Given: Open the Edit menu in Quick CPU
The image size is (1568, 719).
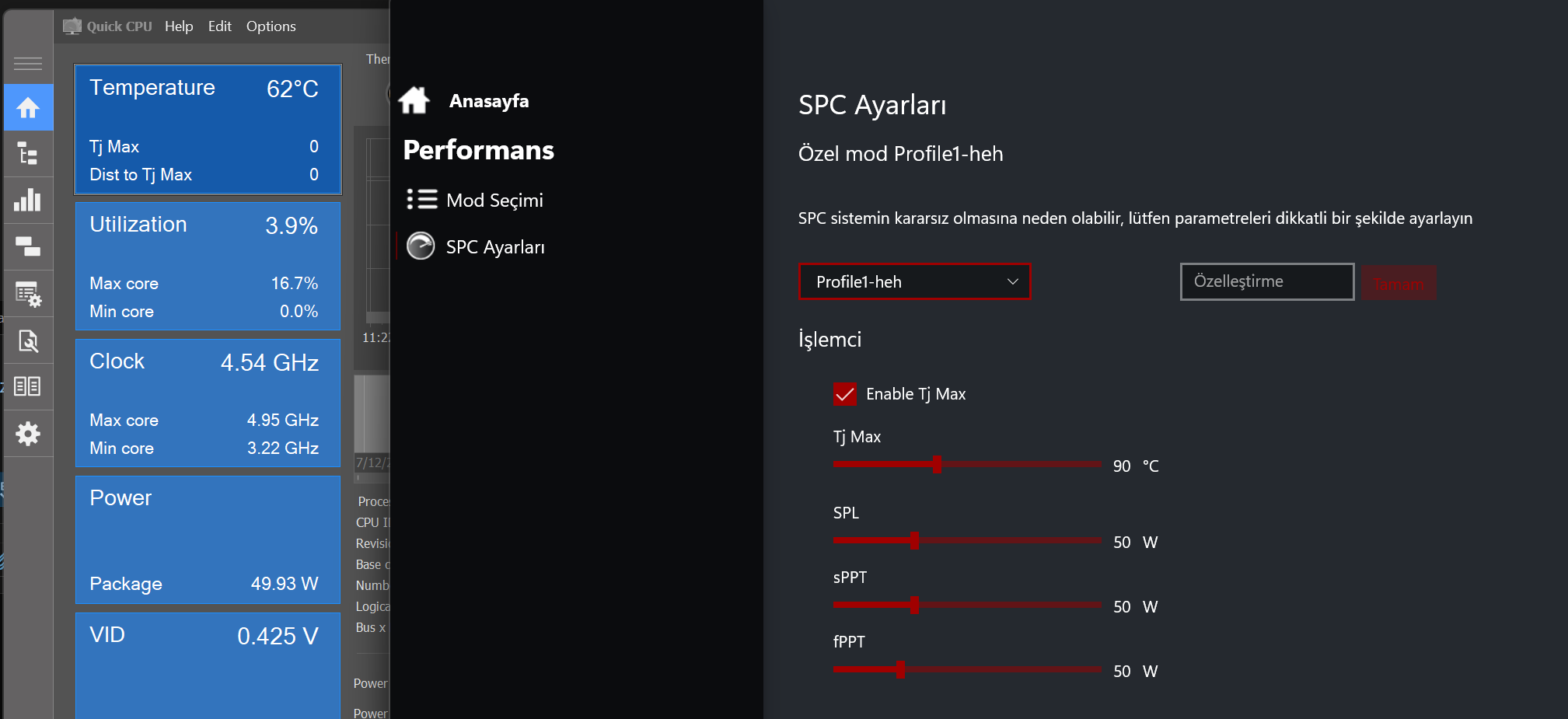Looking at the screenshot, I should (220, 26).
